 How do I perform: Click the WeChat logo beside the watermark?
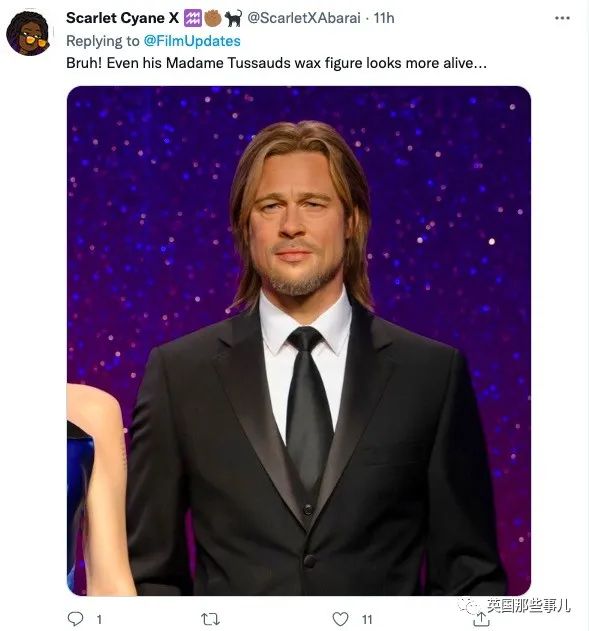pos(471,606)
